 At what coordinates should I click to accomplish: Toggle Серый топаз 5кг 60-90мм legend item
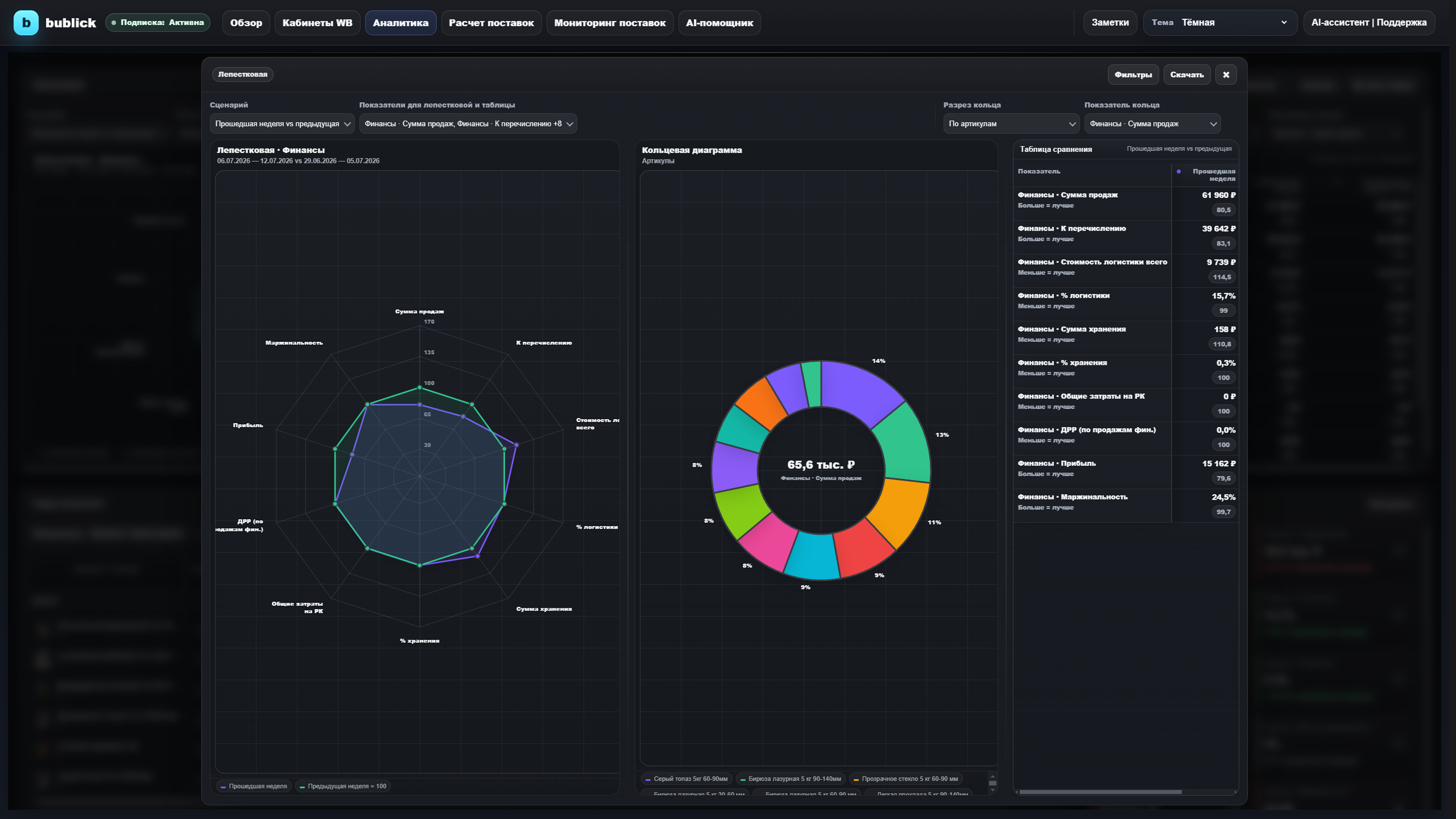pyautogui.click(x=686, y=779)
